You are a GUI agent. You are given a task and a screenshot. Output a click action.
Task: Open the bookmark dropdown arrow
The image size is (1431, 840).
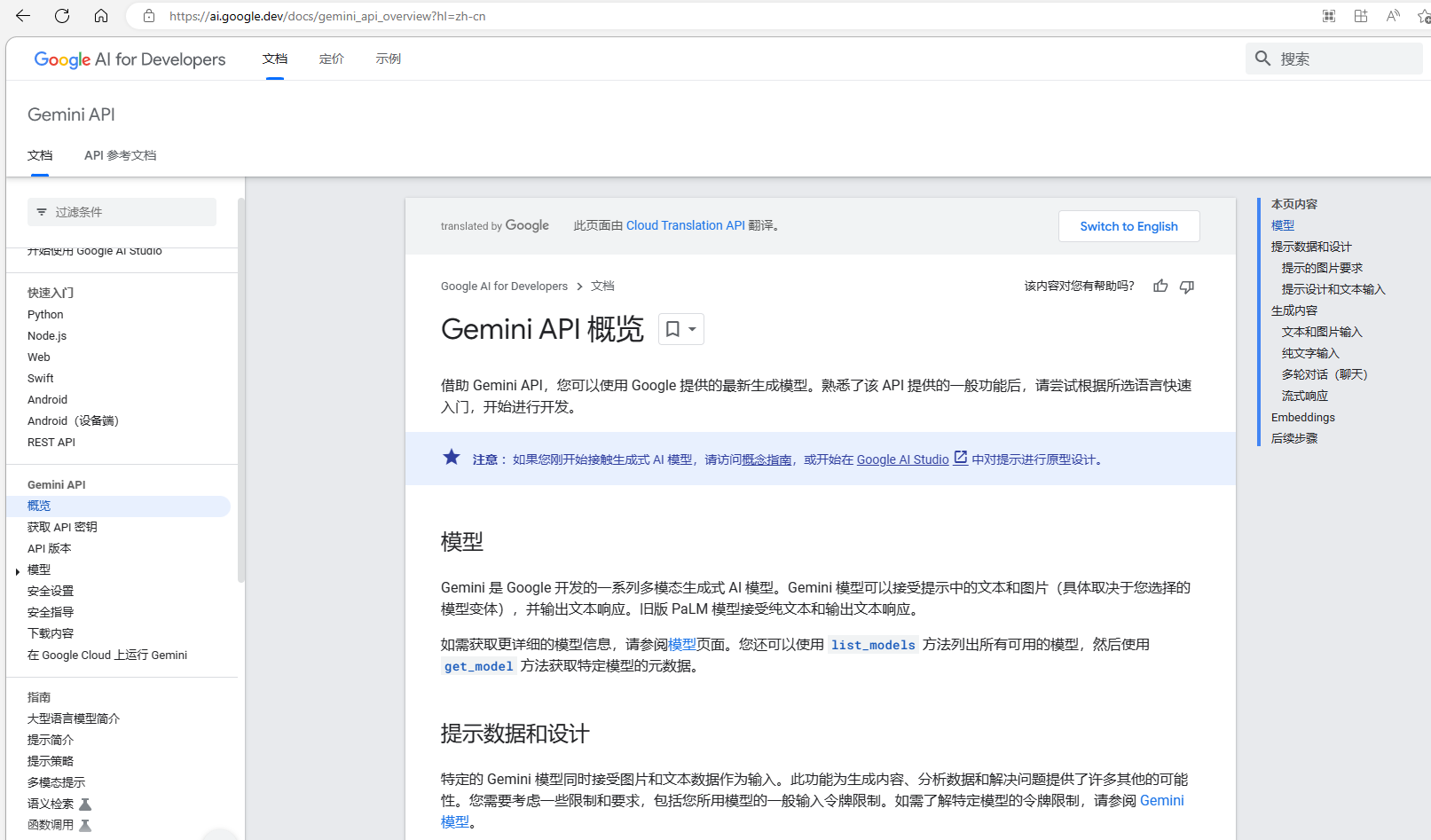pyautogui.click(x=692, y=329)
